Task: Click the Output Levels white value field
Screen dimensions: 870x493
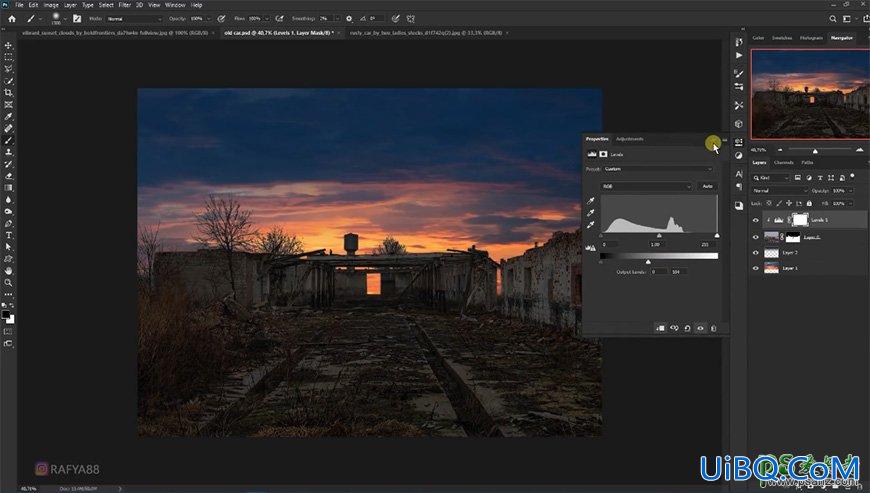Action: (x=678, y=272)
